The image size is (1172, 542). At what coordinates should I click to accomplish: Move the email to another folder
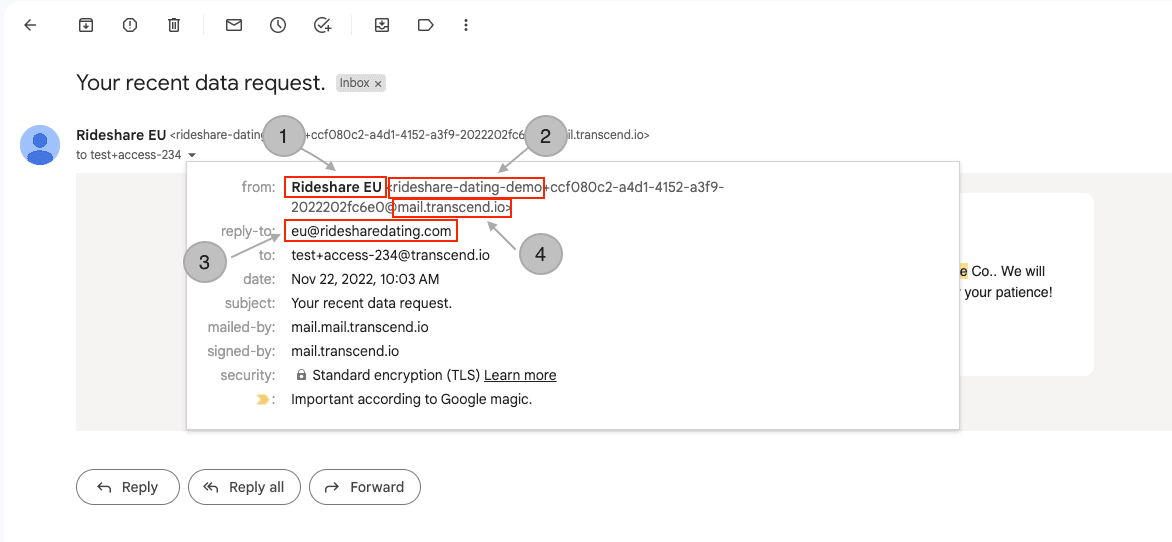[382, 25]
